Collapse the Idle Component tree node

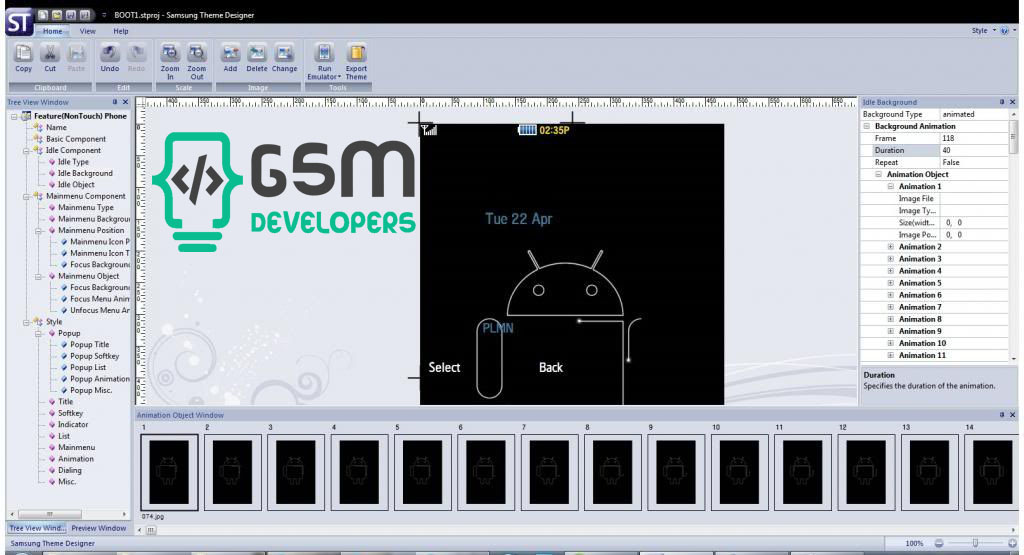[26, 150]
